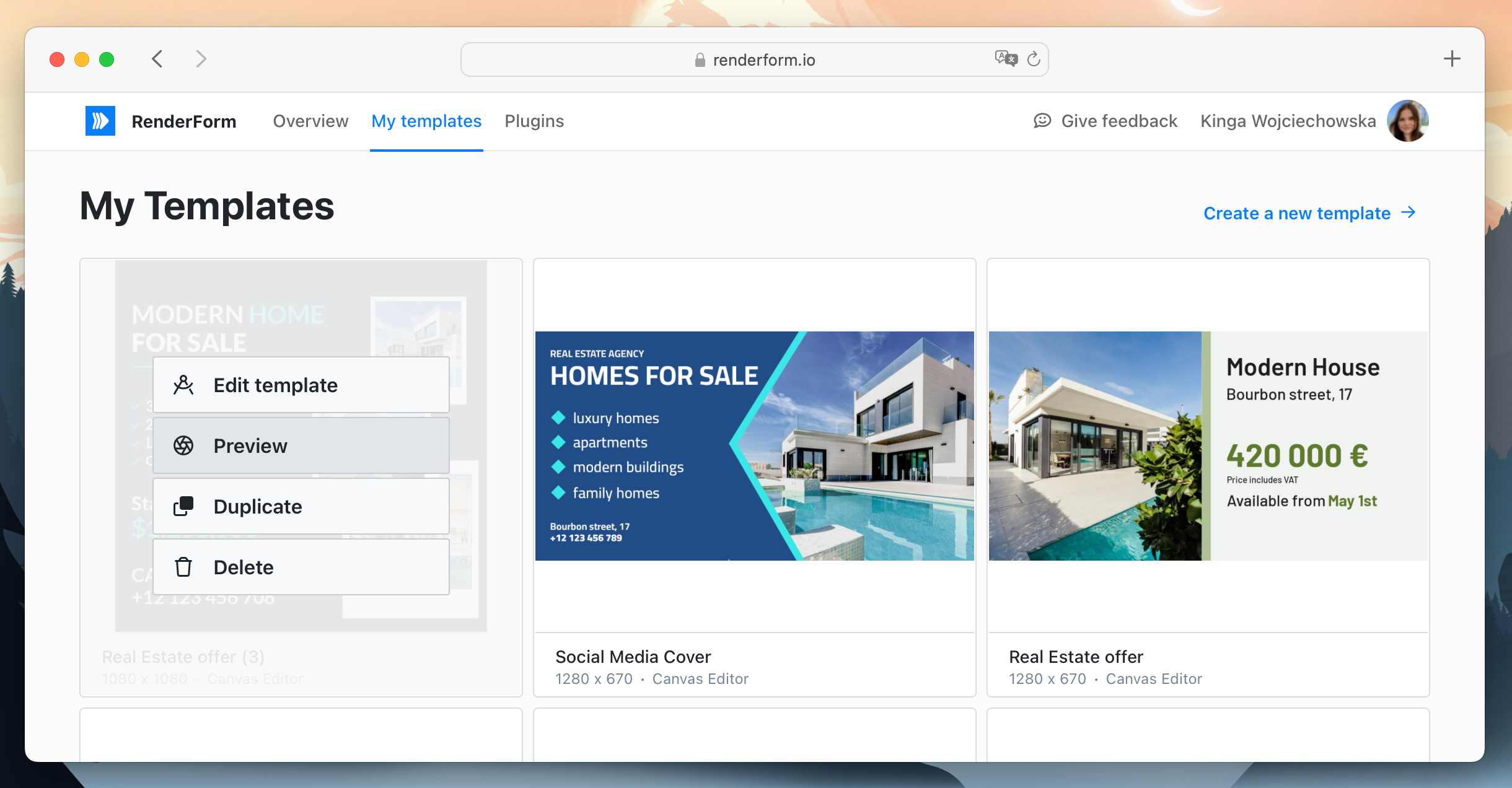Click the Edit template icon
1512x788 pixels.
point(183,385)
